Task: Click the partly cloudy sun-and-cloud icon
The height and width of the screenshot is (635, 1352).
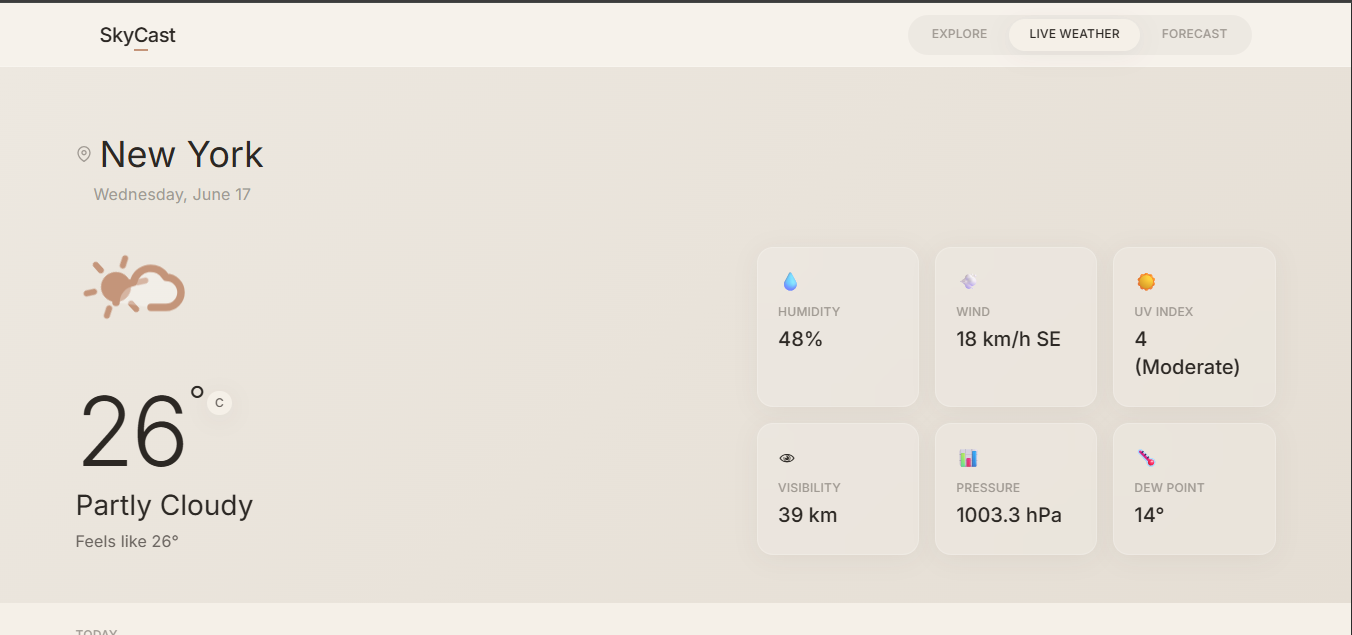Action: point(134,287)
